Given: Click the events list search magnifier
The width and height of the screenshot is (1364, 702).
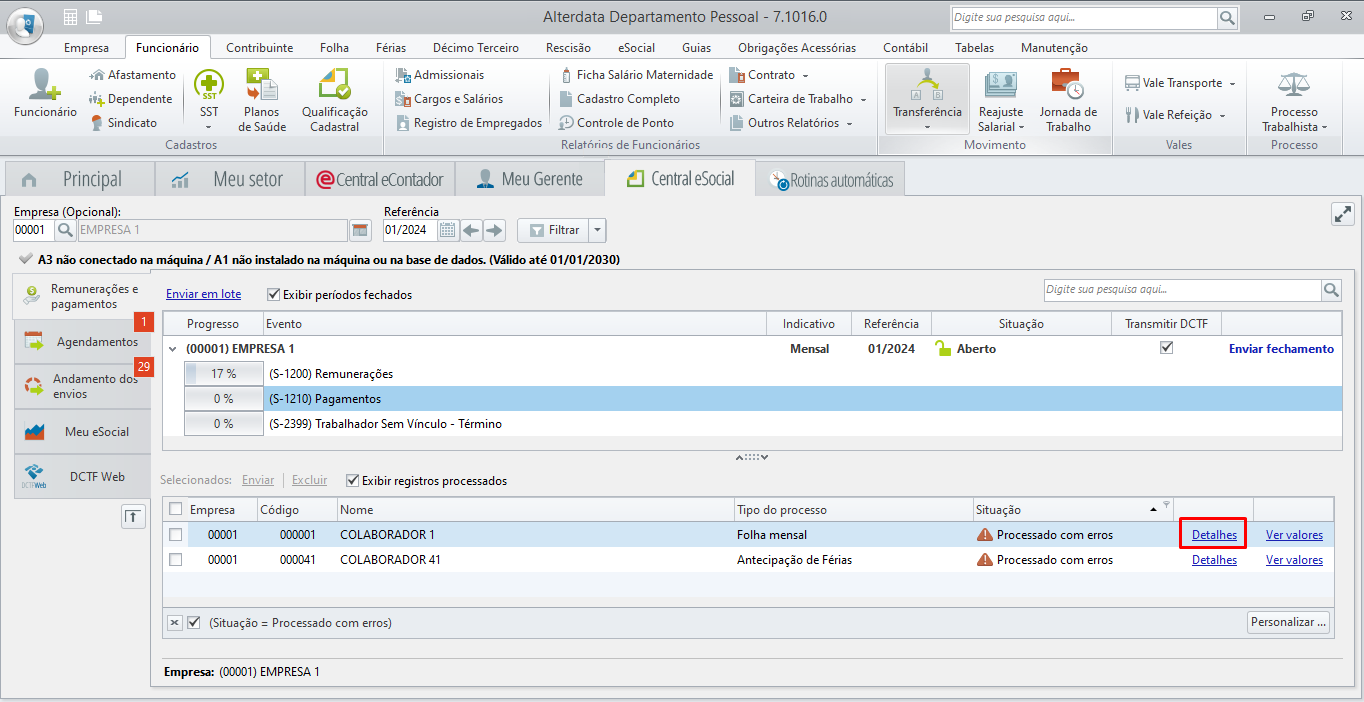Looking at the screenshot, I should pyautogui.click(x=1331, y=290).
